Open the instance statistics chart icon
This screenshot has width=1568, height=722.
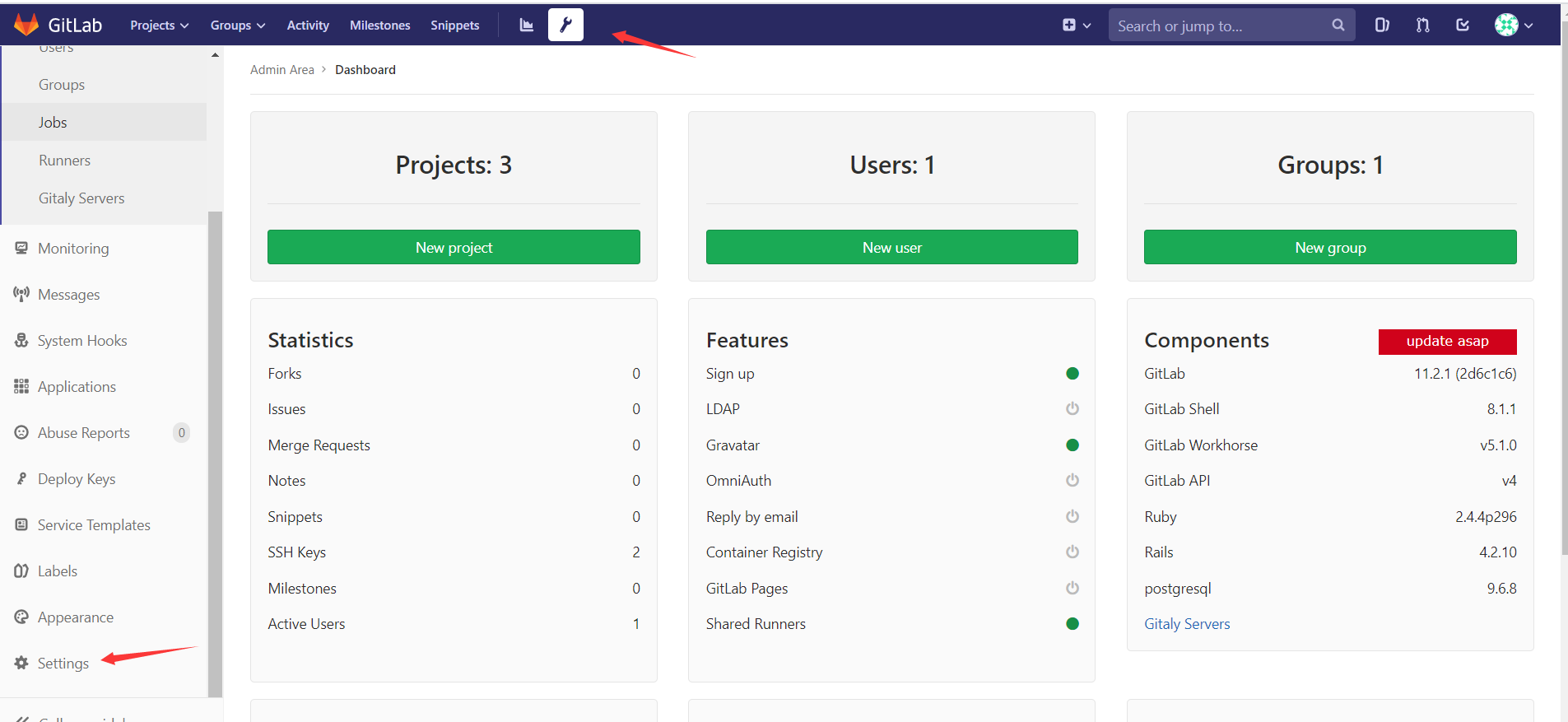[x=527, y=25]
